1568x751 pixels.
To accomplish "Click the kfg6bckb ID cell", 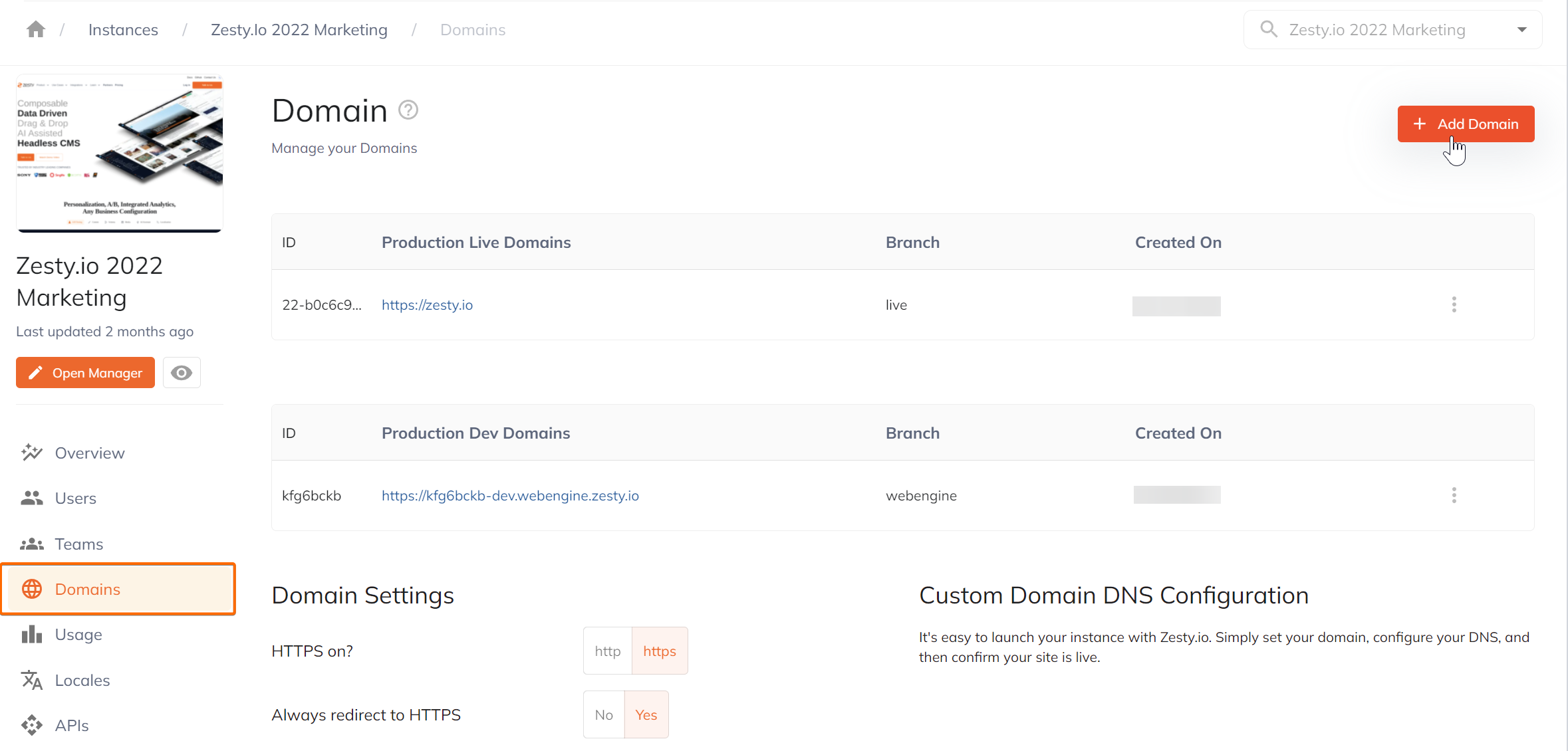I will [311, 495].
